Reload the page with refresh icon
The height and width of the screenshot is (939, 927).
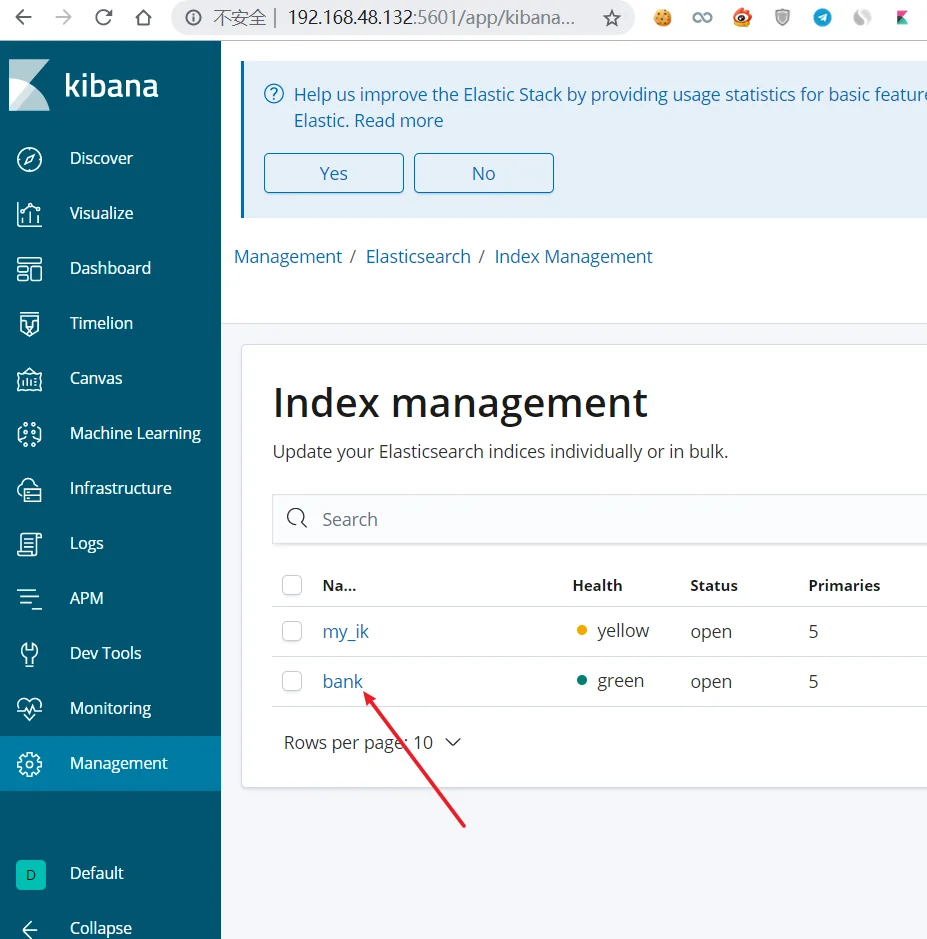click(104, 17)
